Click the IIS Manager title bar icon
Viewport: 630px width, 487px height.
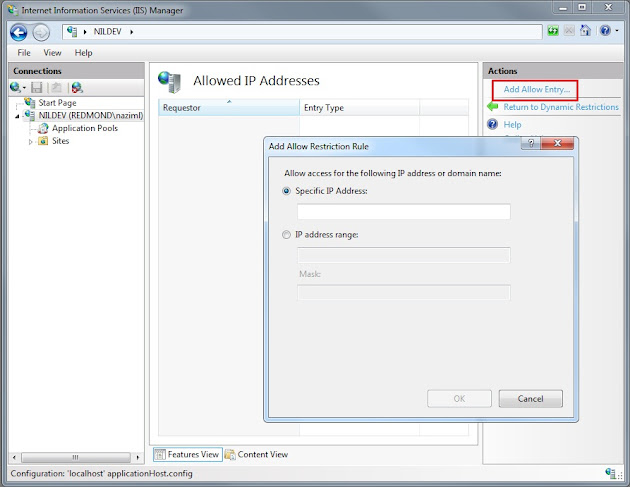13,10
